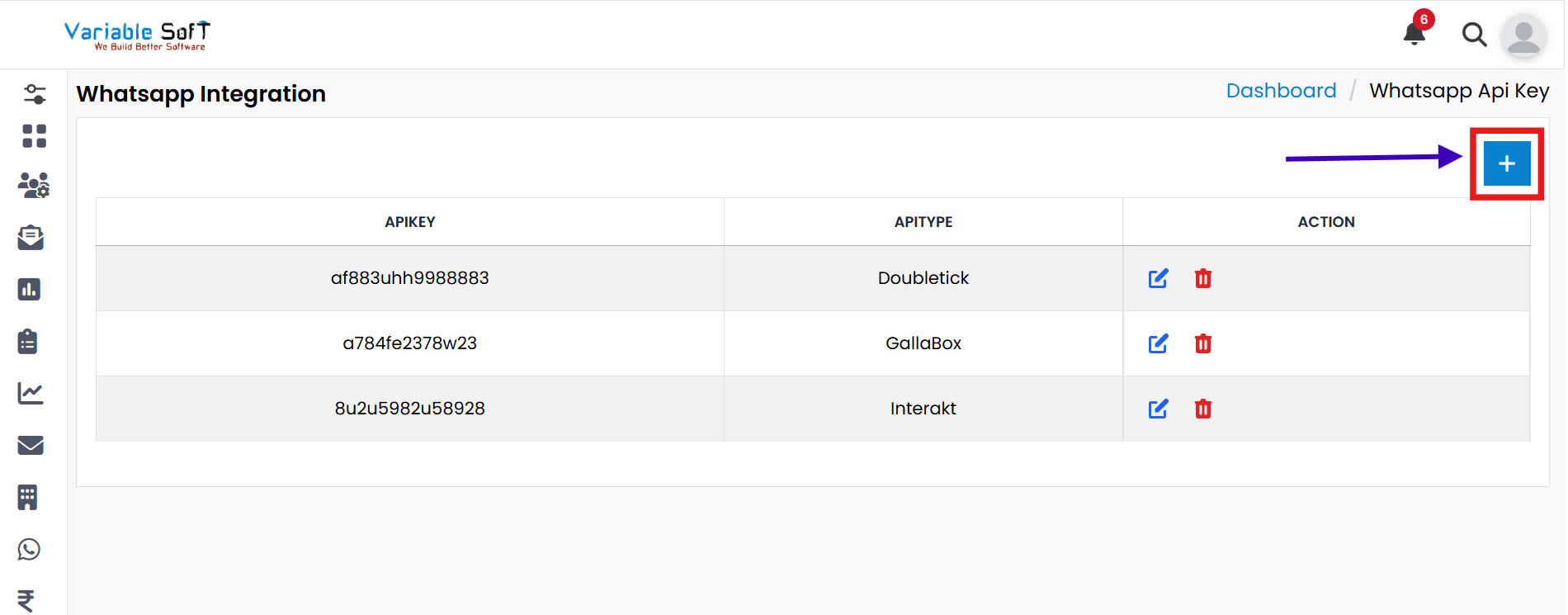
Task: Click the settings sliders sidebar icon
Action: 34,94
